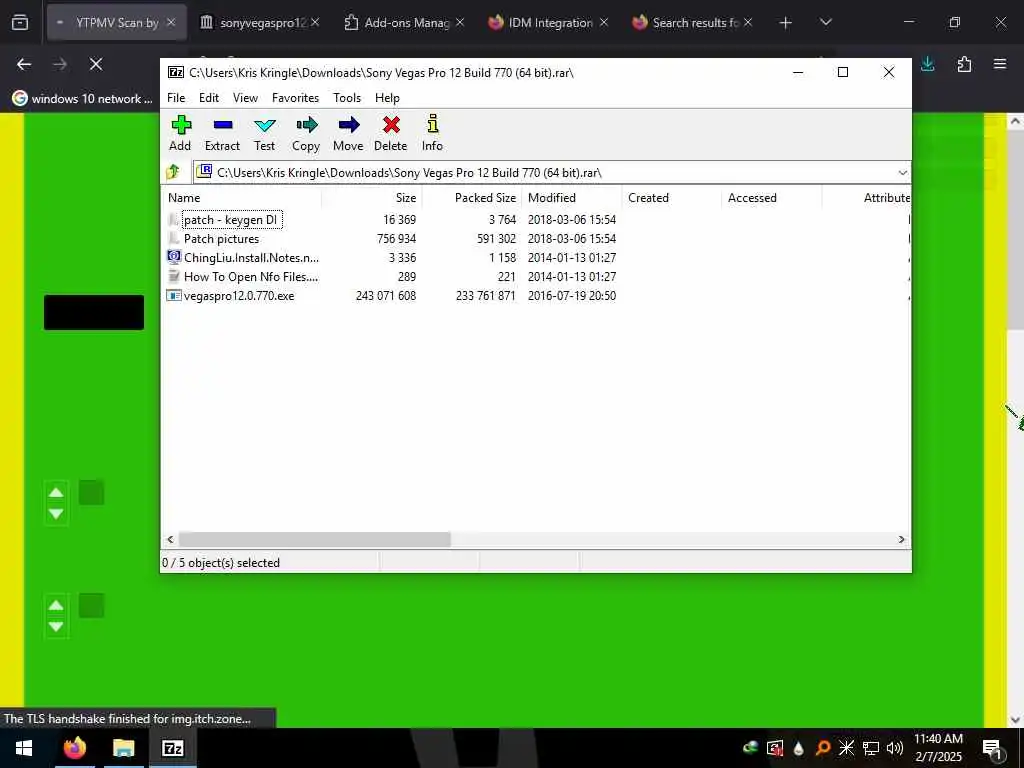Click the magnifier icon in system tray

coord(823,748)
